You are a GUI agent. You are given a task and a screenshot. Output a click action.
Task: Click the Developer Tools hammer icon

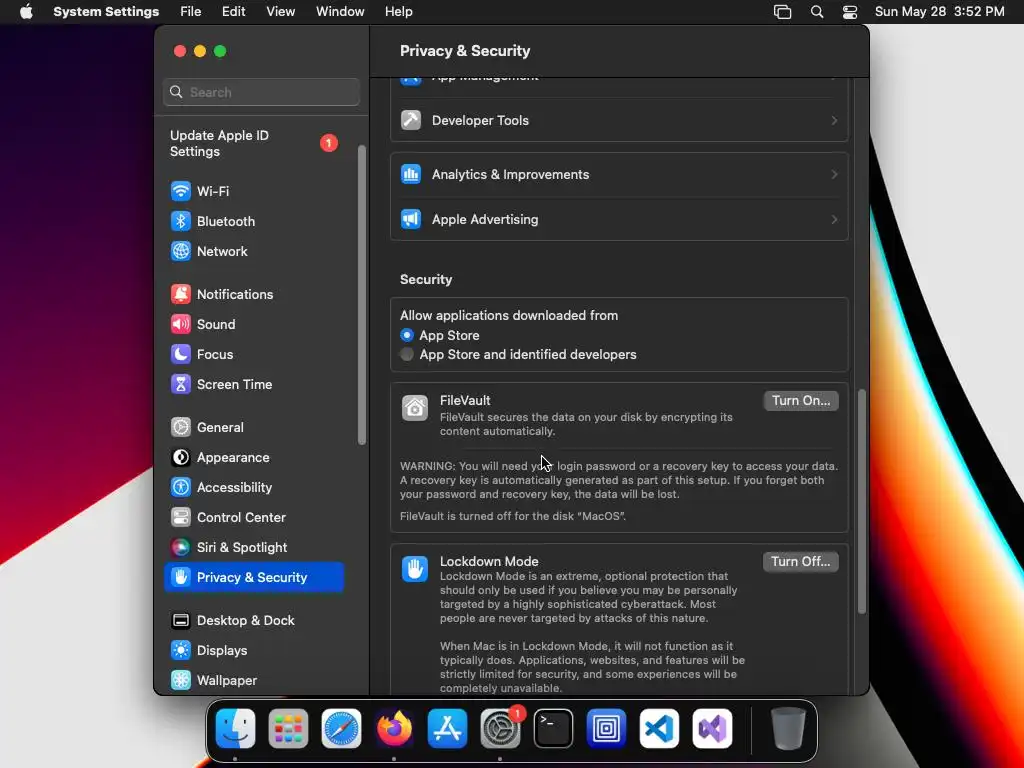(x=411, y=120)
